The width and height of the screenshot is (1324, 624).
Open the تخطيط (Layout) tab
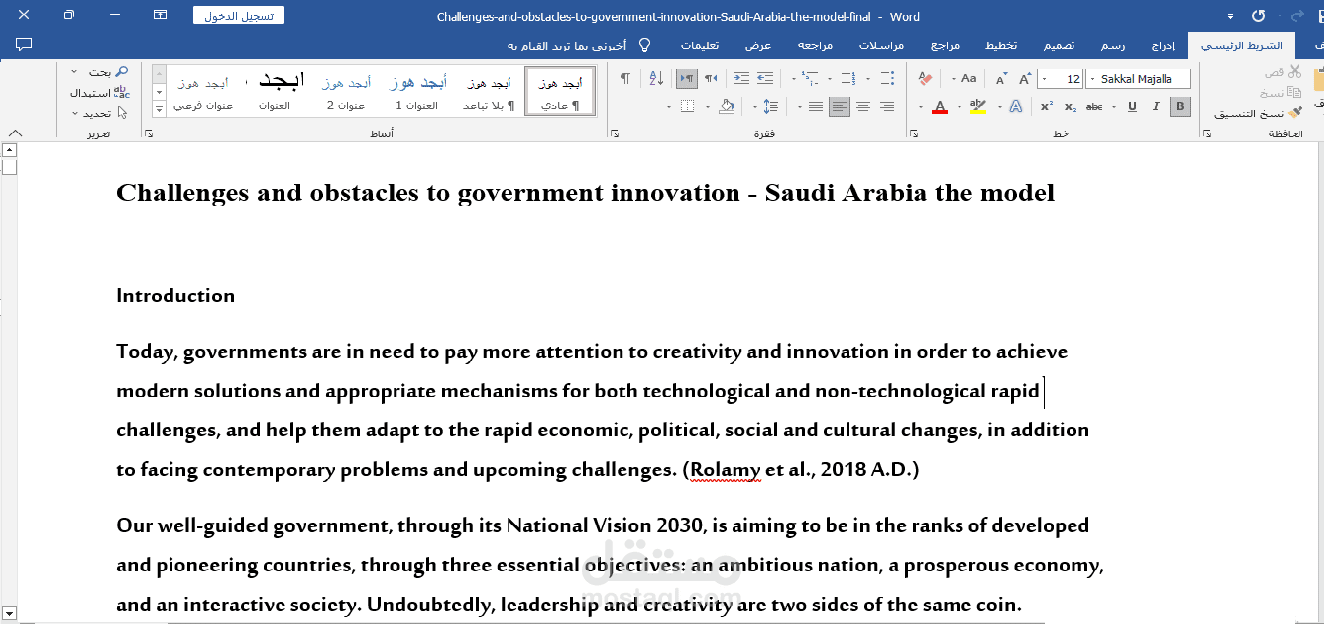[1001, 46]
